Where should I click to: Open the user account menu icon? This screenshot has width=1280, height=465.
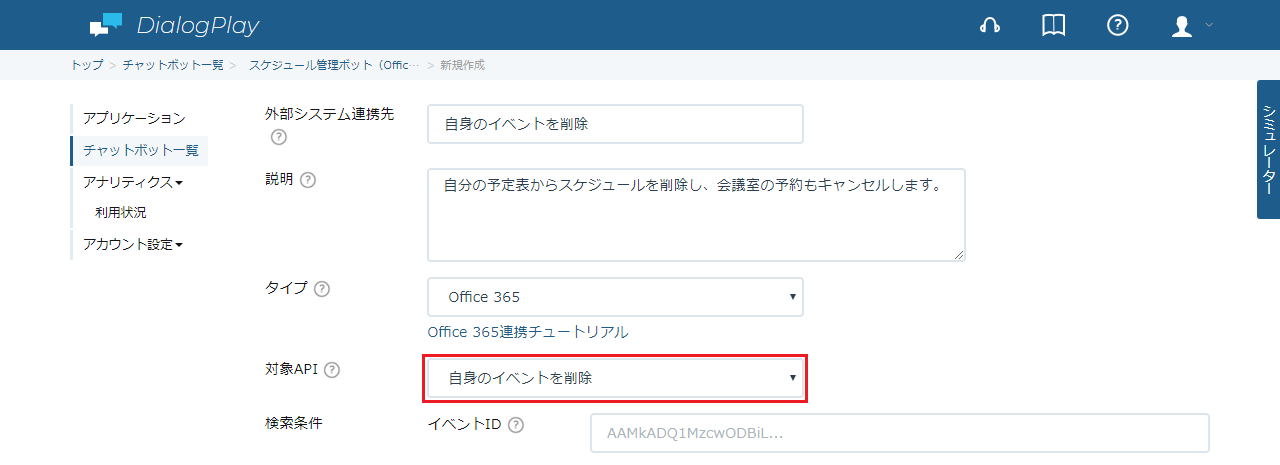pyautogui.click(x=1182, y=26)
